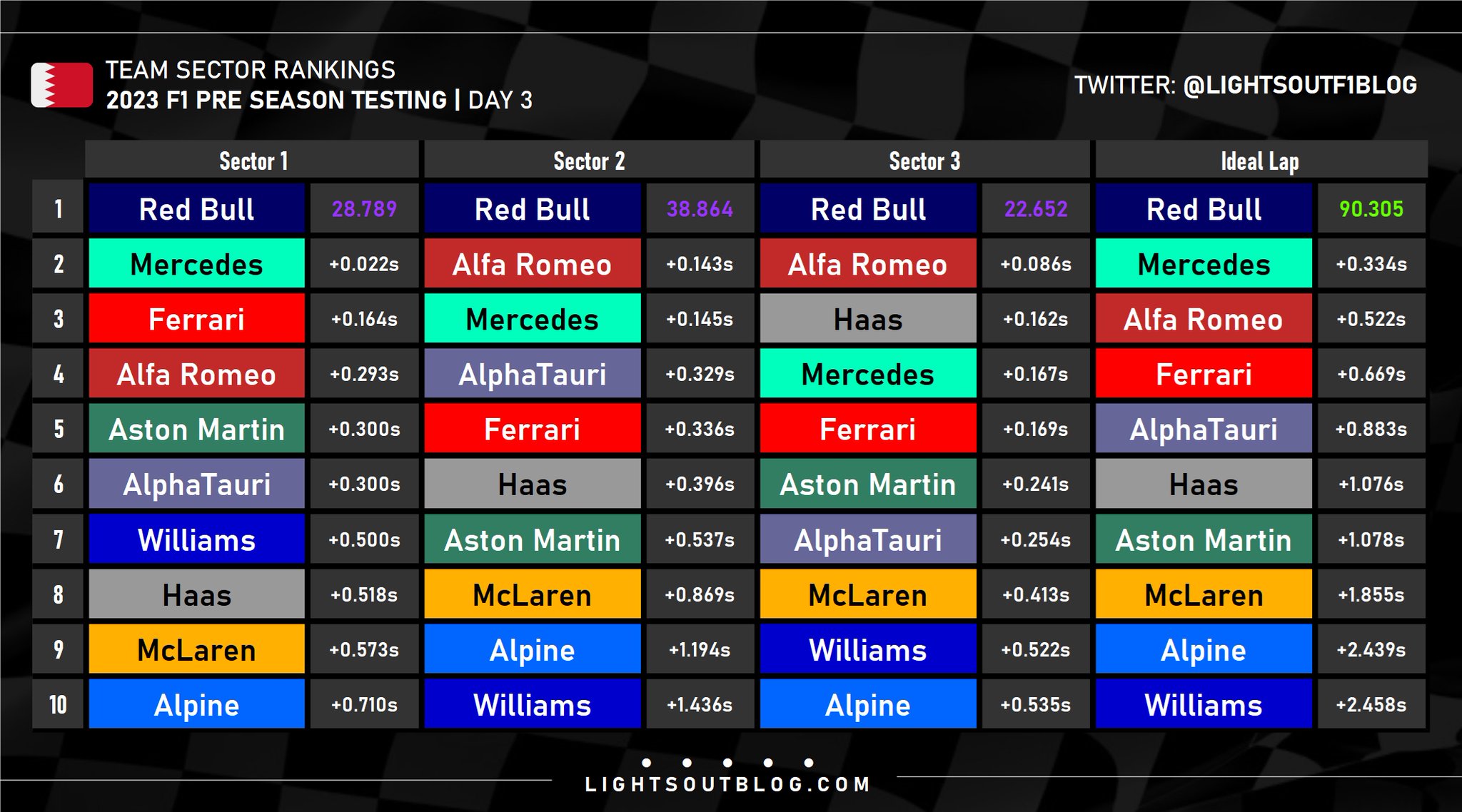
Task: Click the Aston Martin cell in Sector 3
Action: tap(868, 484)
